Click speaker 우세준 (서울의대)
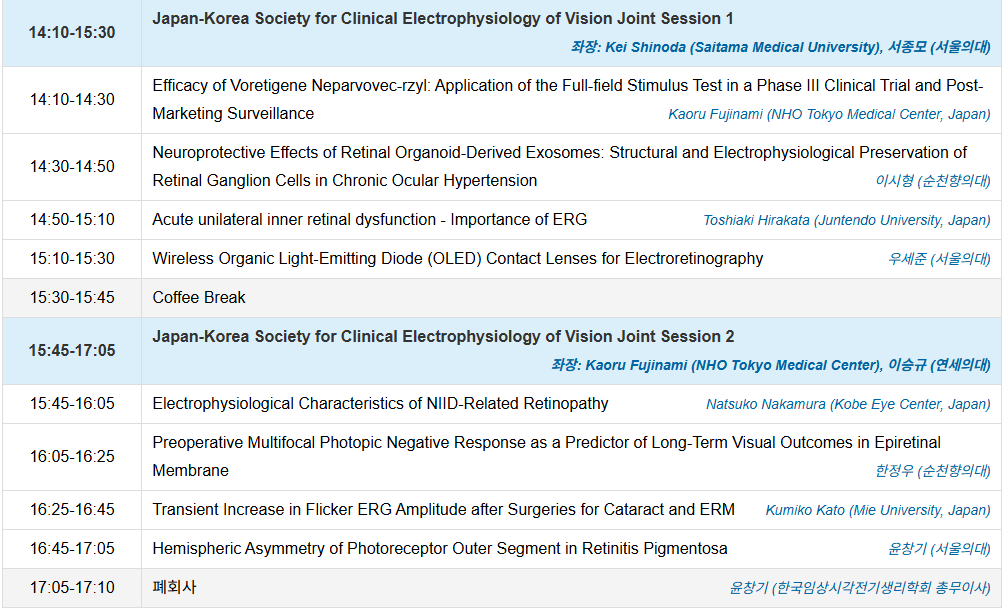This screenshot has width=1006, height=613. point(939,259)
